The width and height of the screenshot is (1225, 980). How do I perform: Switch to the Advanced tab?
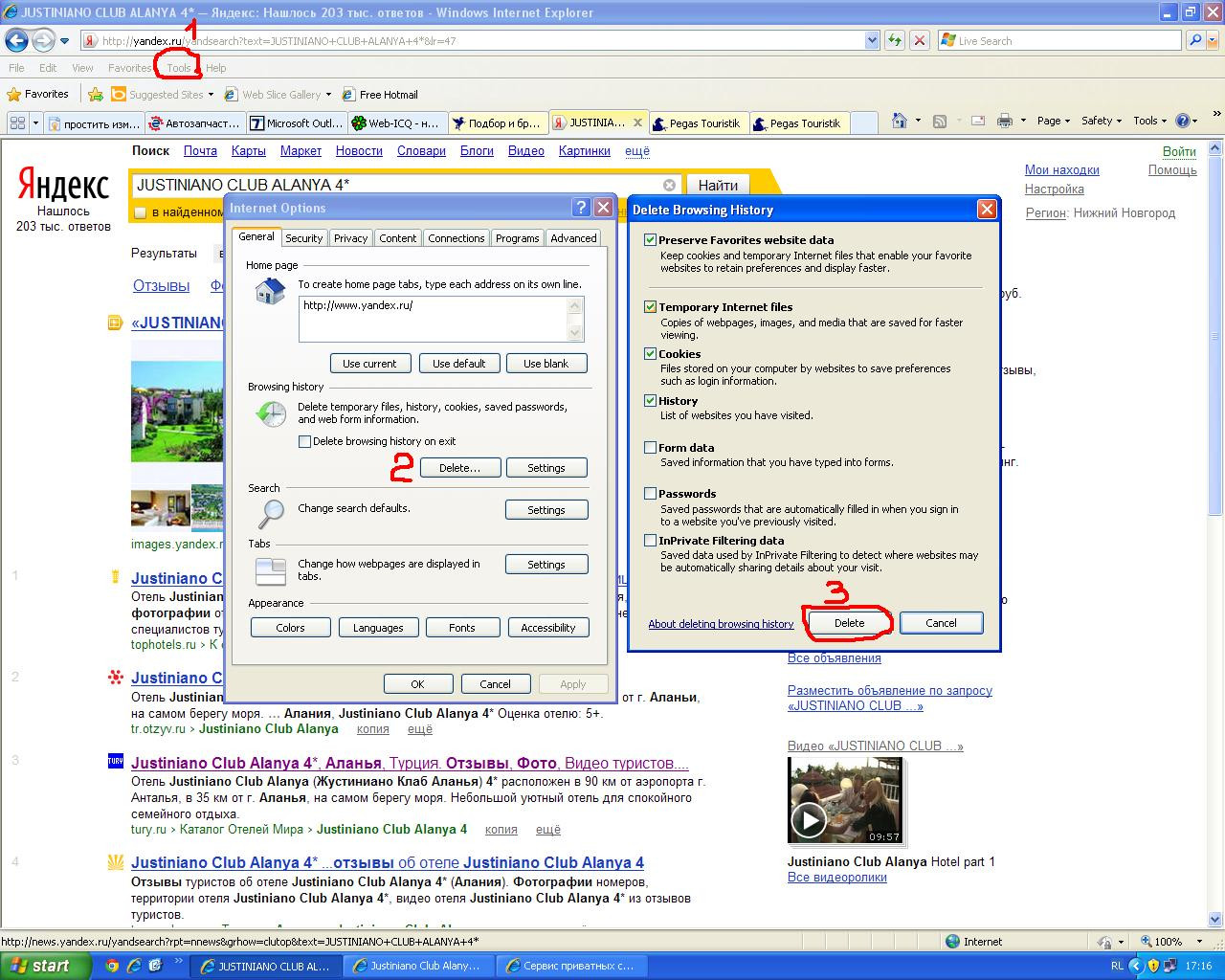pos(573,238)
